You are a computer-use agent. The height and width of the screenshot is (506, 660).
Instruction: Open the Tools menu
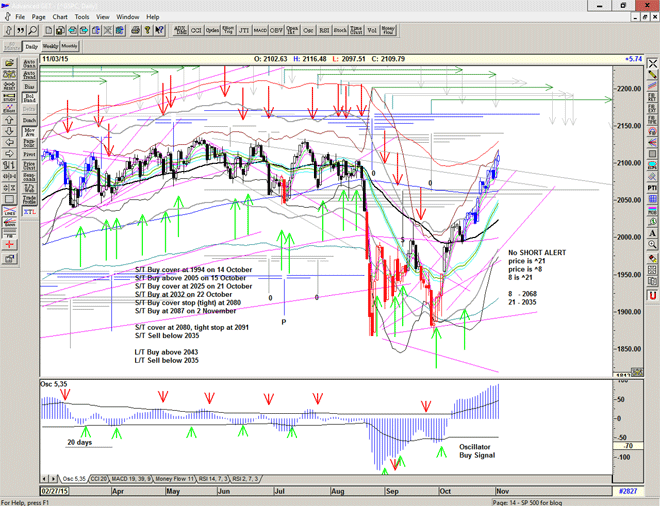pos(81,17)
